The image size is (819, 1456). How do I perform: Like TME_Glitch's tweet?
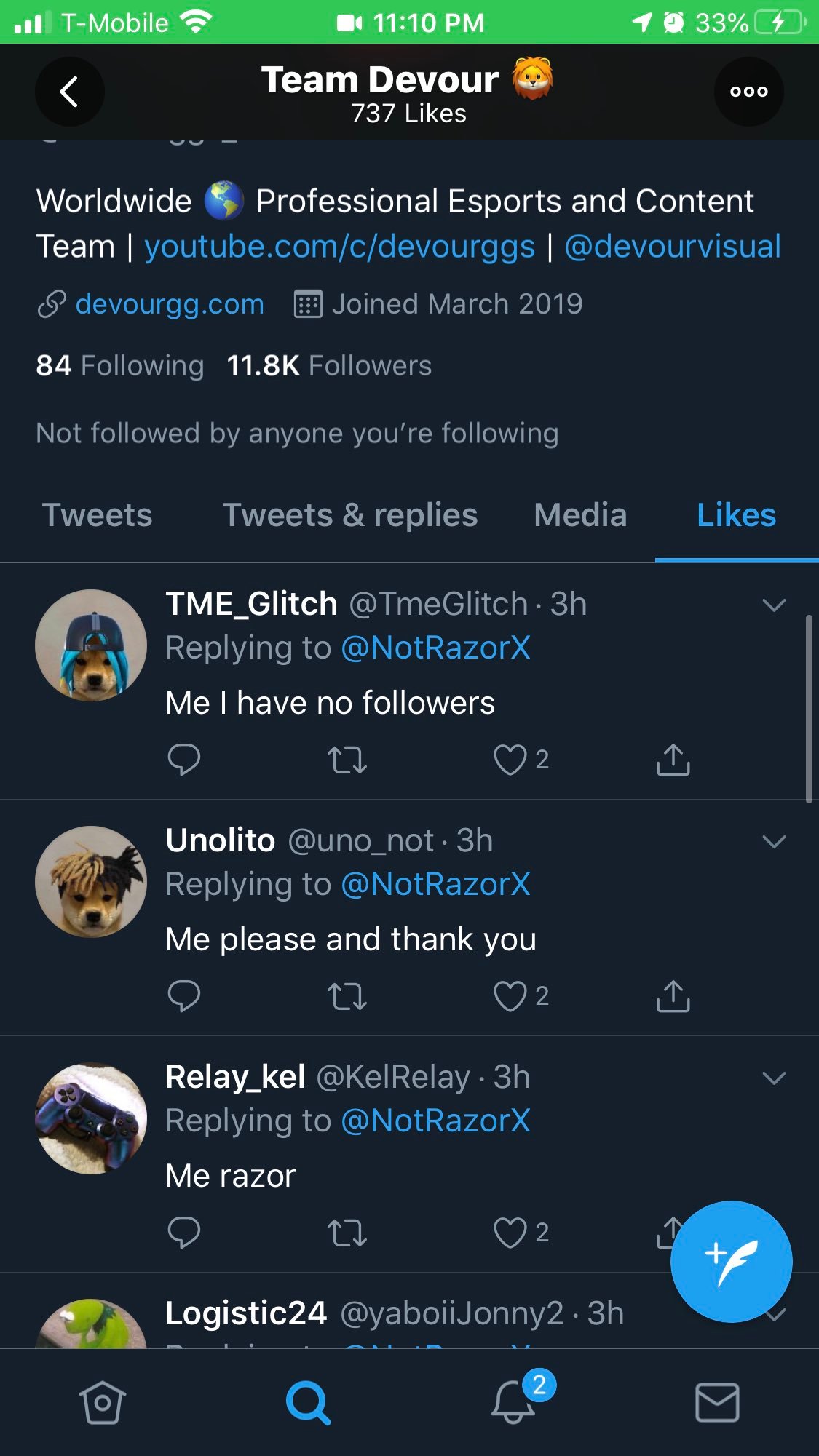click(x=510, y=760)
